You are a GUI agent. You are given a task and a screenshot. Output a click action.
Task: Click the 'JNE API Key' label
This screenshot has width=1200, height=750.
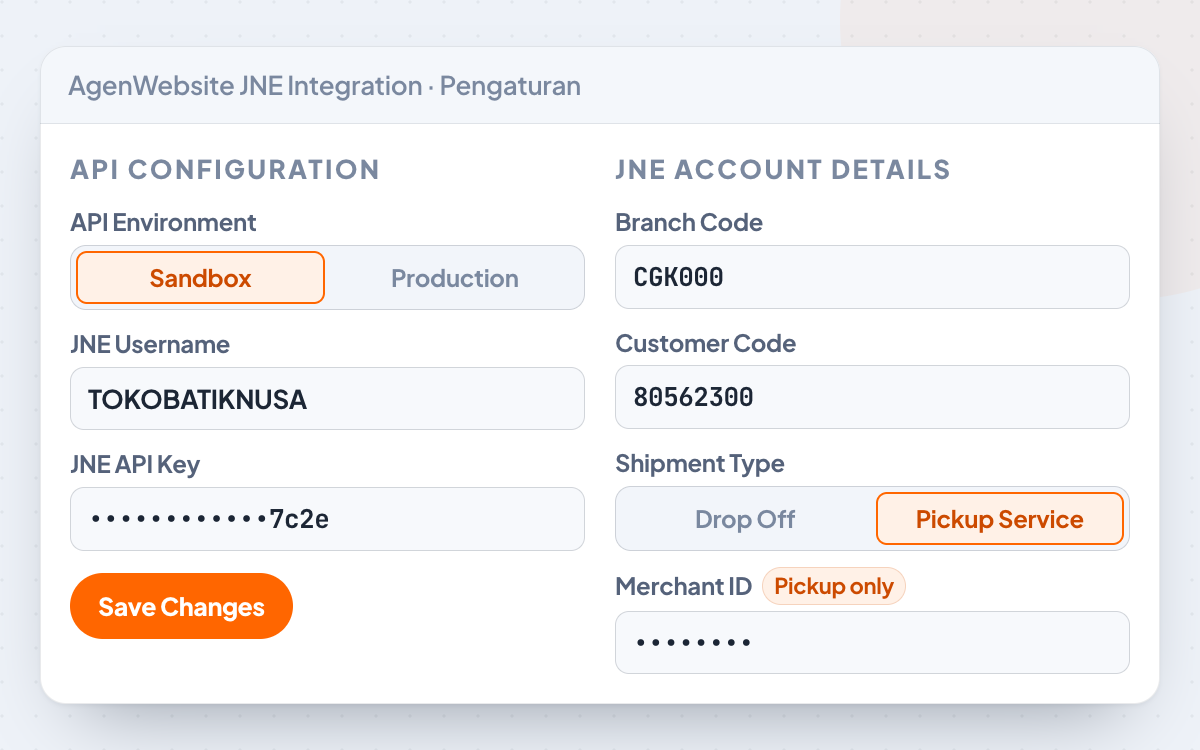(135, 464)
